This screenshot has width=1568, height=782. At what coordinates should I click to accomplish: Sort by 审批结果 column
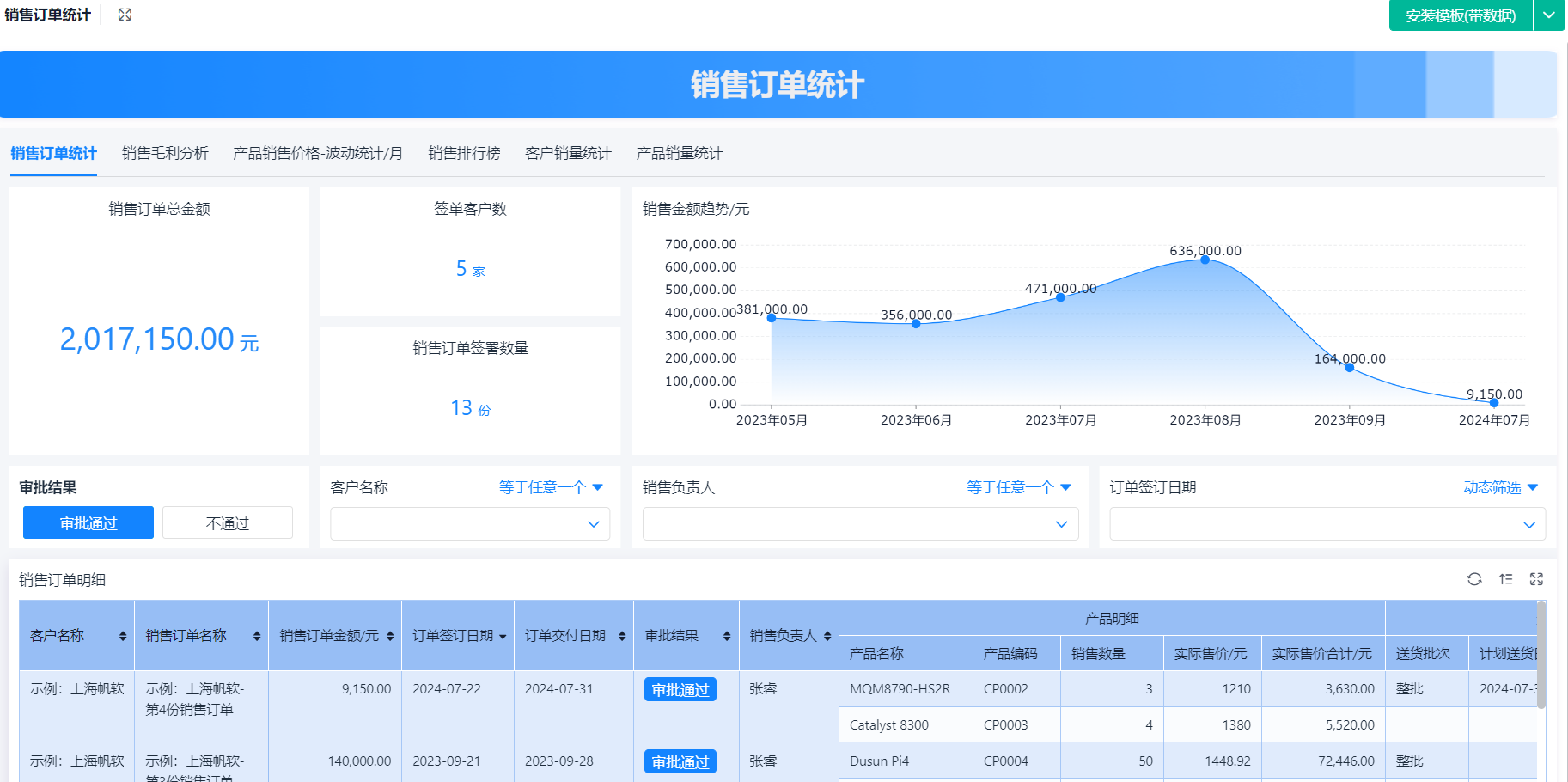coord(727,636)
